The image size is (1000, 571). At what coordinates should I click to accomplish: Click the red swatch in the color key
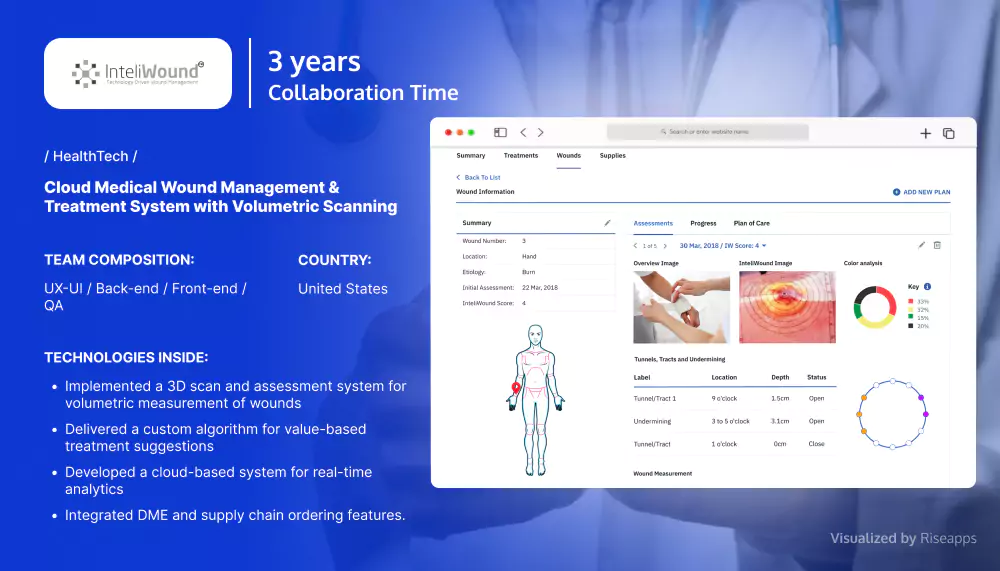pos(911,301)
